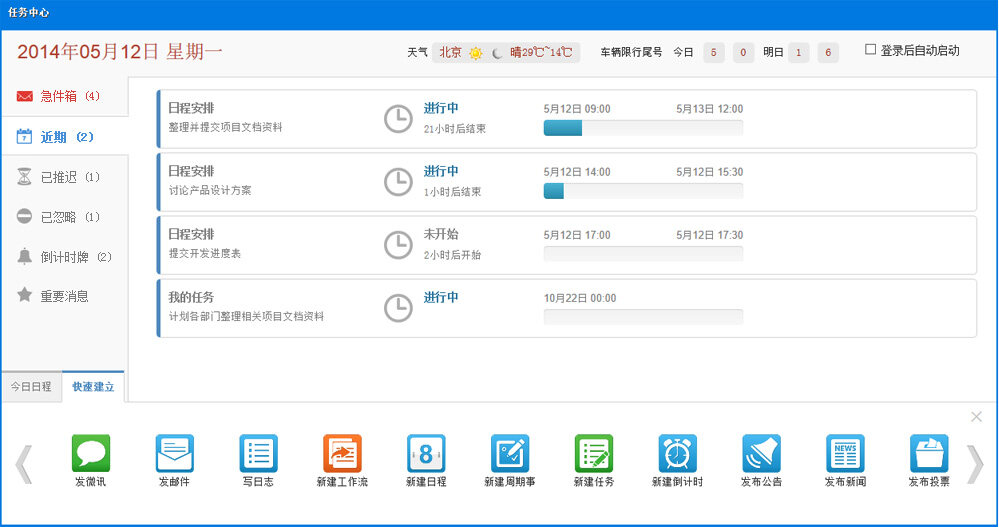Image resolution: width=999 pixels, height=527 pixels.
Task: Open the 新建周期事 icon
Action: coord(510,454)
